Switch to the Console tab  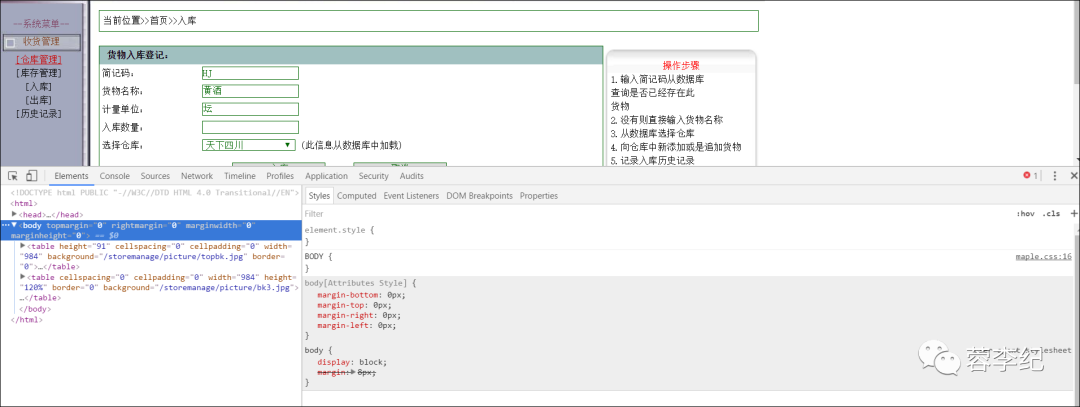(x=114, y=176)
